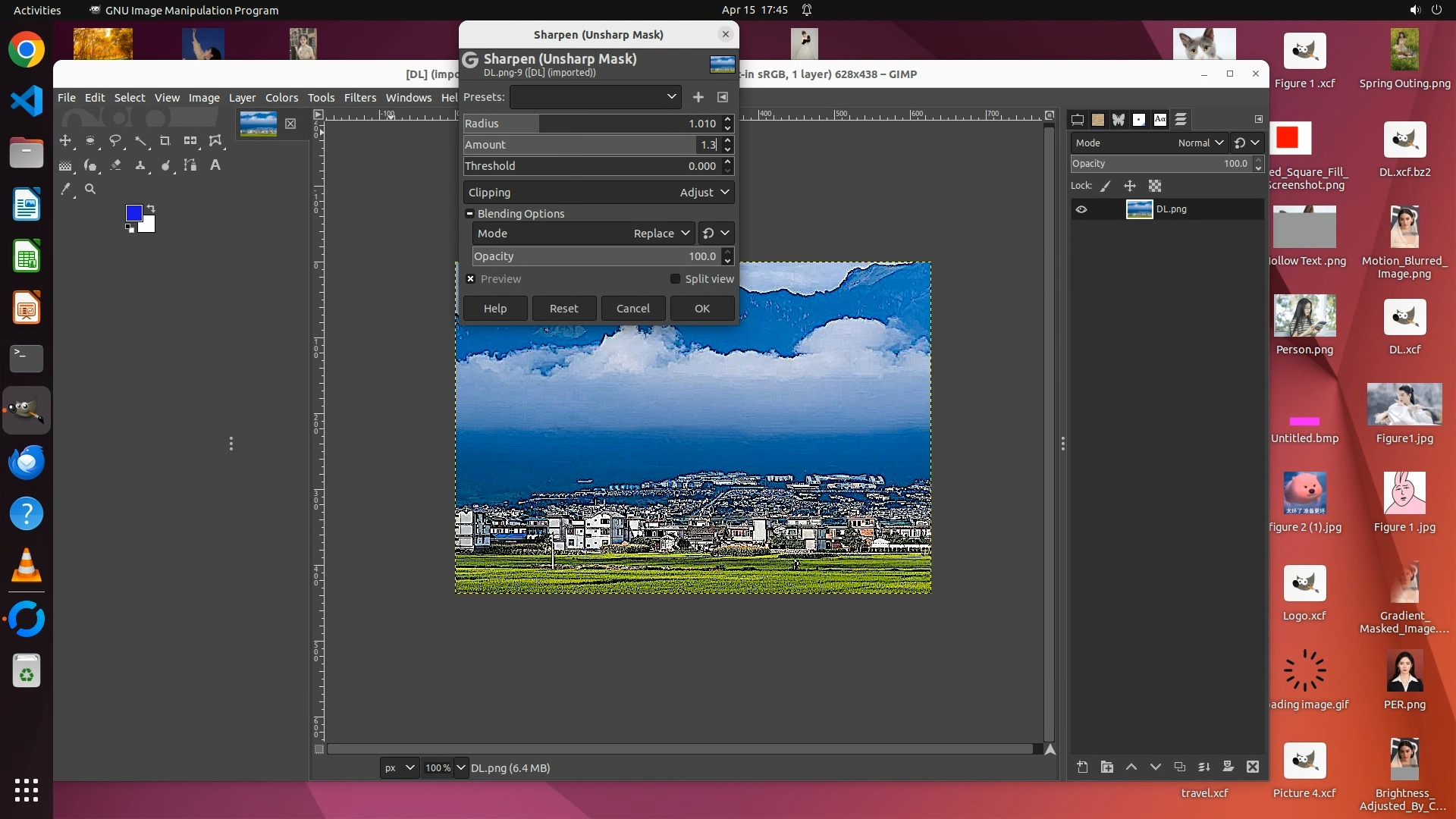Click the blue foreground color swatch

pyautogui.click(x=133, y=213)
